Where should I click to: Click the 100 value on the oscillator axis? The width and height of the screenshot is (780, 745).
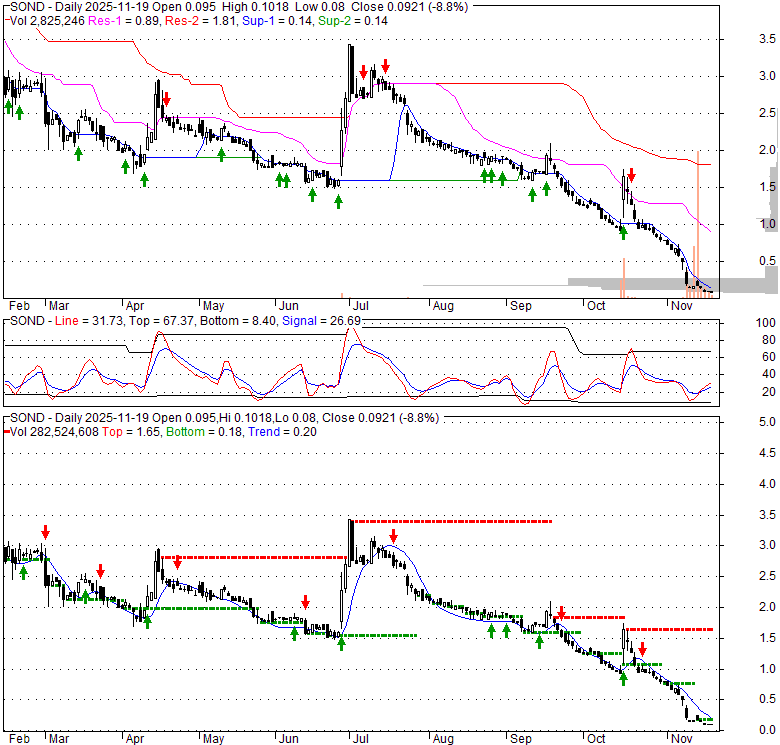(766, 323)
